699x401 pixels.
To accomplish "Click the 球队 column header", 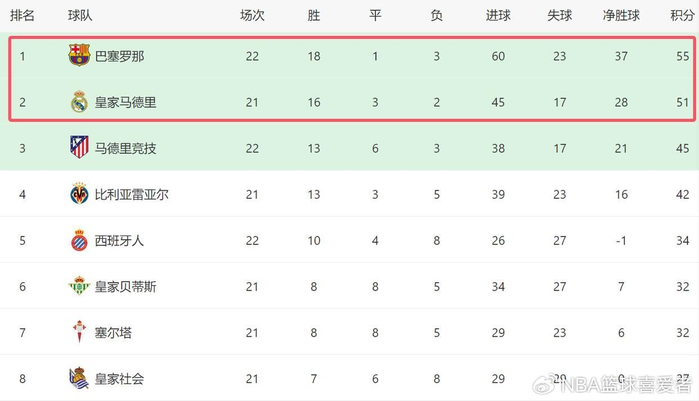I will [x=82, y=15].
